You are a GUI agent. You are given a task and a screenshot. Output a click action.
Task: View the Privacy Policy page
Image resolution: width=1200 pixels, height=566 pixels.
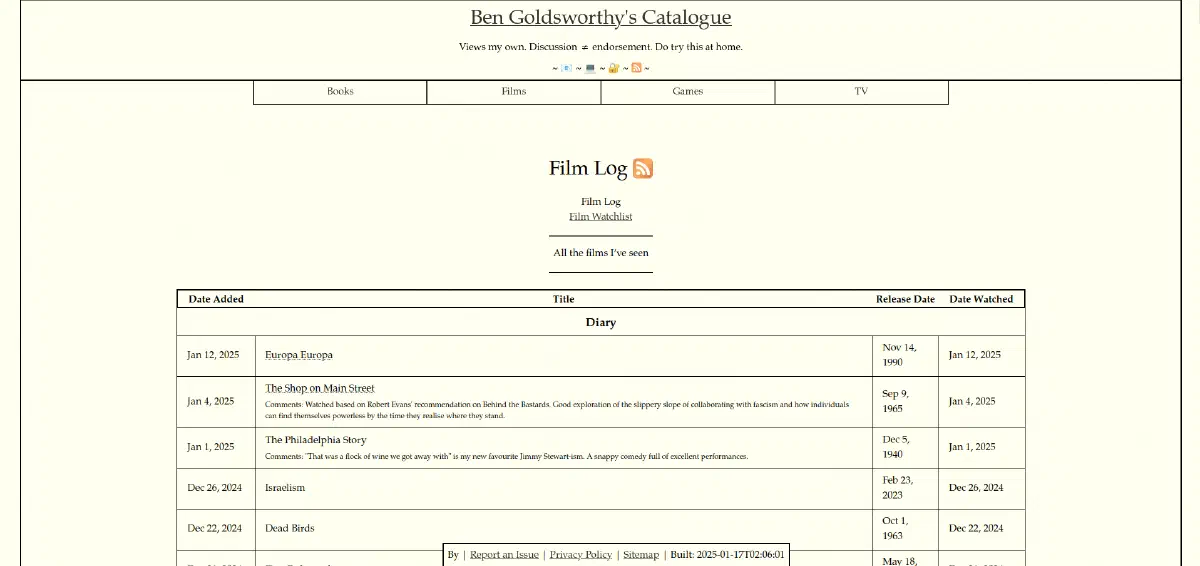pos(581,555)
